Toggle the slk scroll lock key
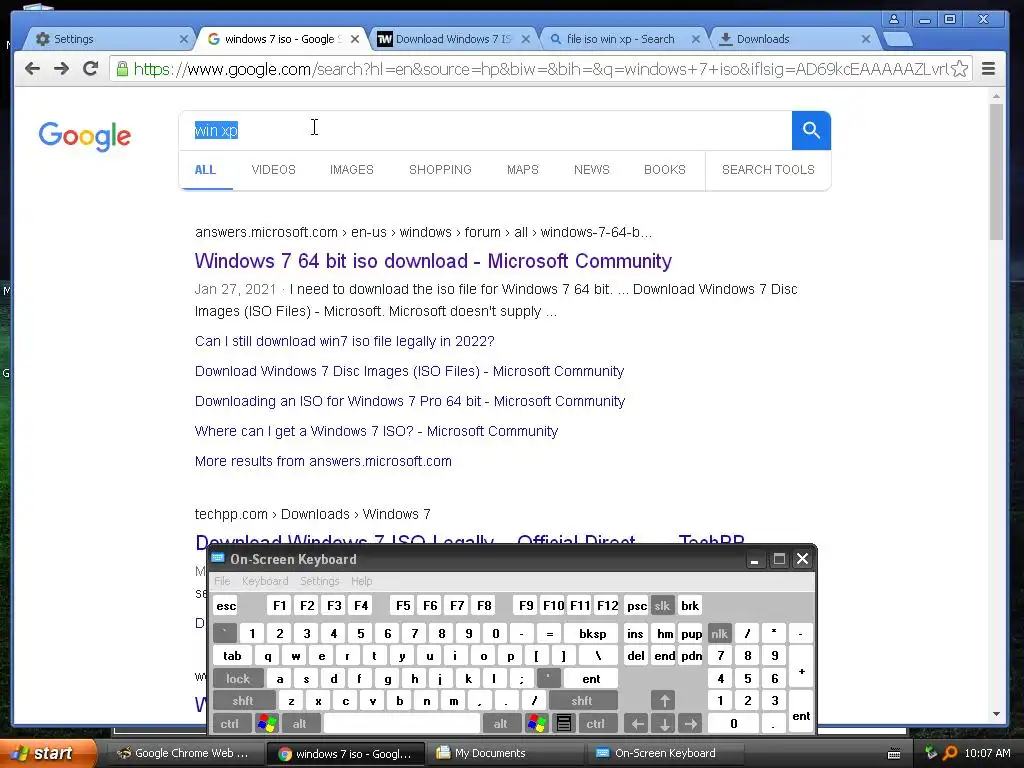 click(662, 605)
